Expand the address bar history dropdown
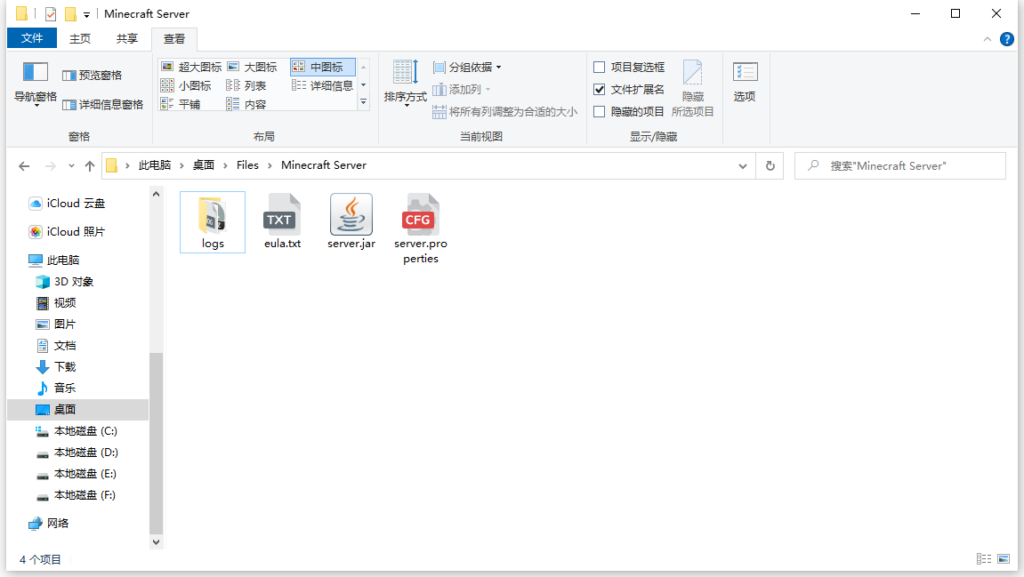Viewport: 1024px width, 577px height. point(743,166)
